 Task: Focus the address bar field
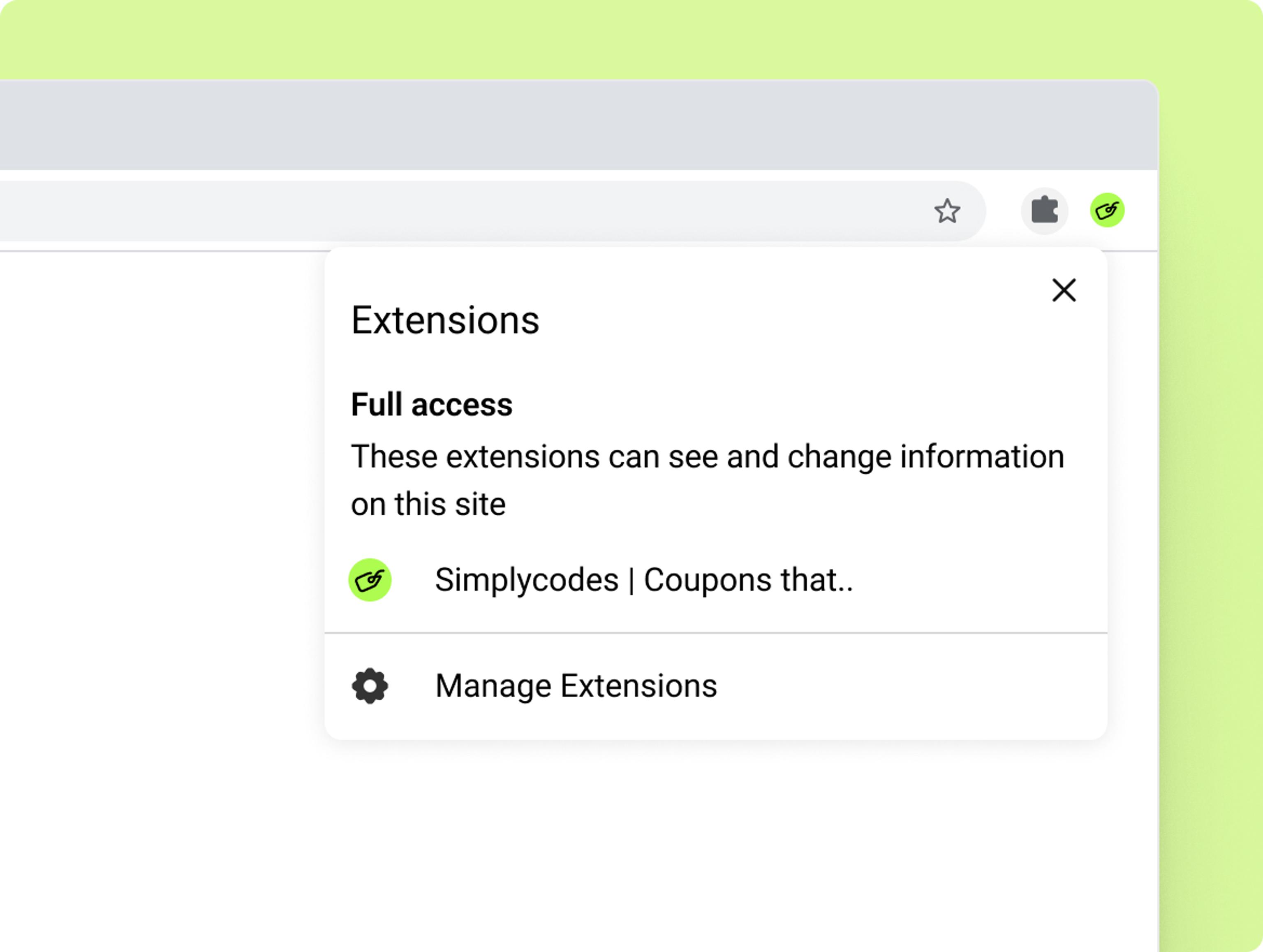(457, 211)
